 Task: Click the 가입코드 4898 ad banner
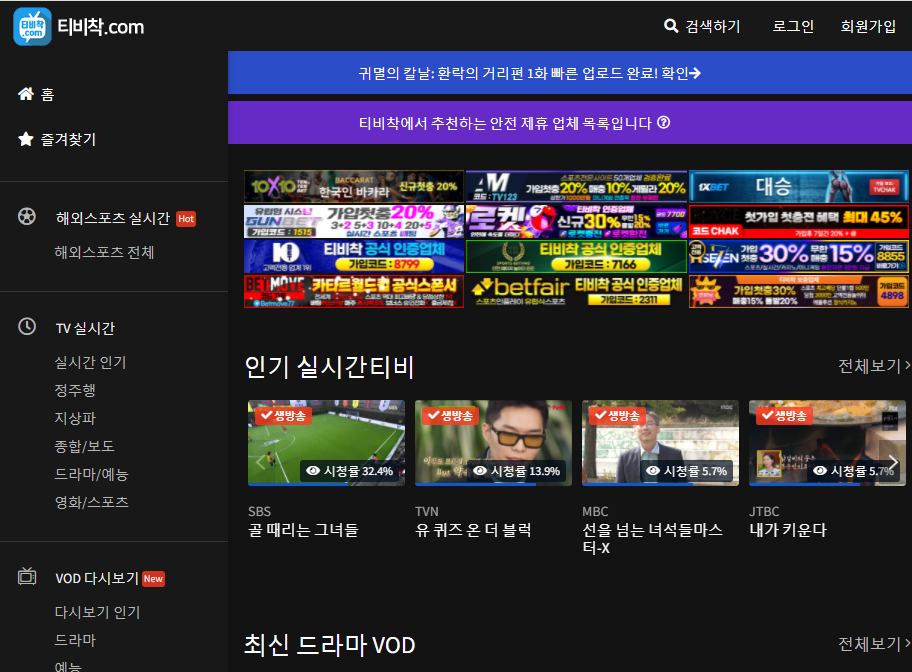[x=799, y=291]
